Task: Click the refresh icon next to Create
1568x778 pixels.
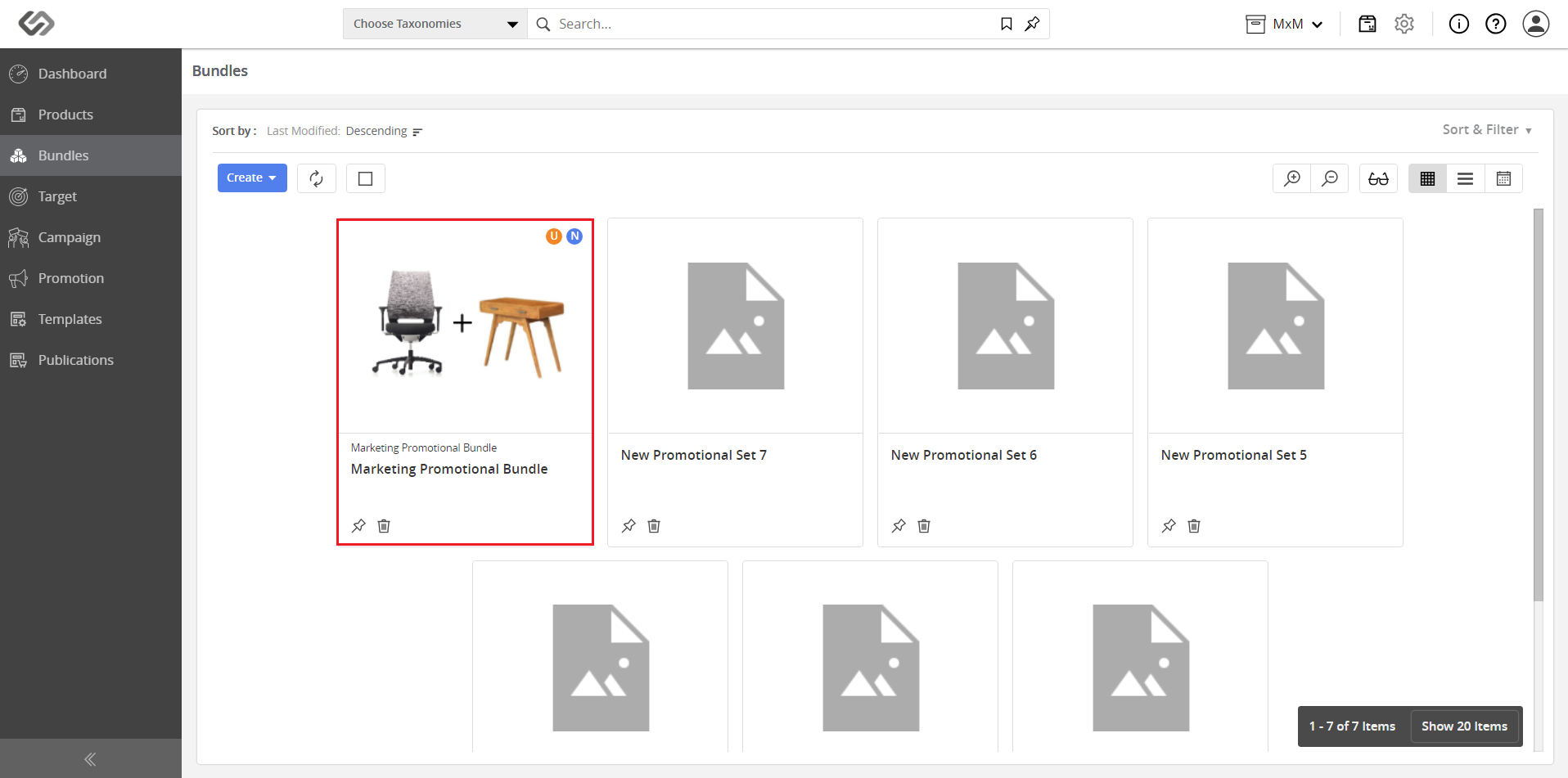Action: [317, 178]
